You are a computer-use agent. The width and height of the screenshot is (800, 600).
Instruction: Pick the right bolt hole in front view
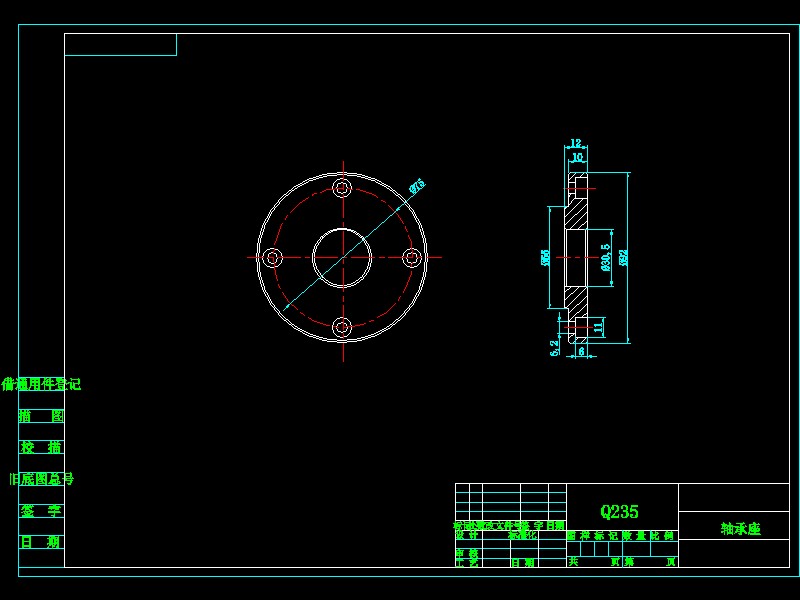tap(412, 258)
